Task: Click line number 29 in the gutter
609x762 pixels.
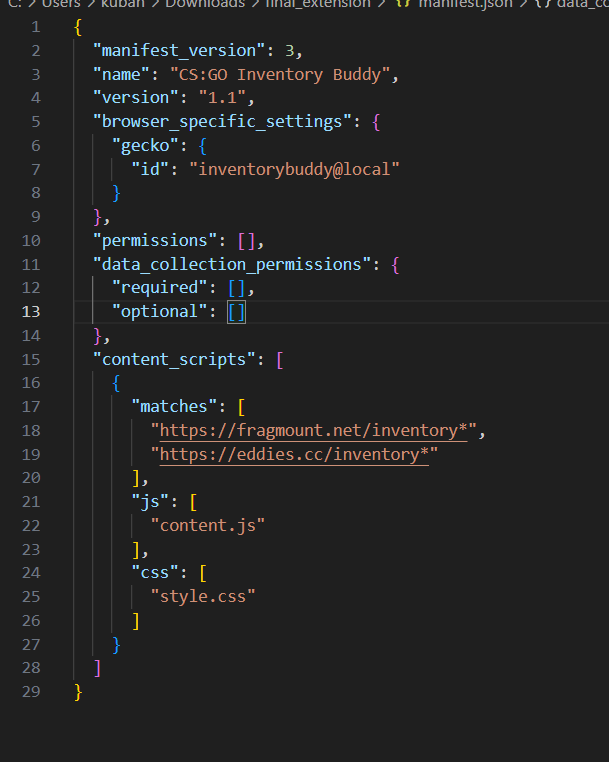Action: click(31, 692)
